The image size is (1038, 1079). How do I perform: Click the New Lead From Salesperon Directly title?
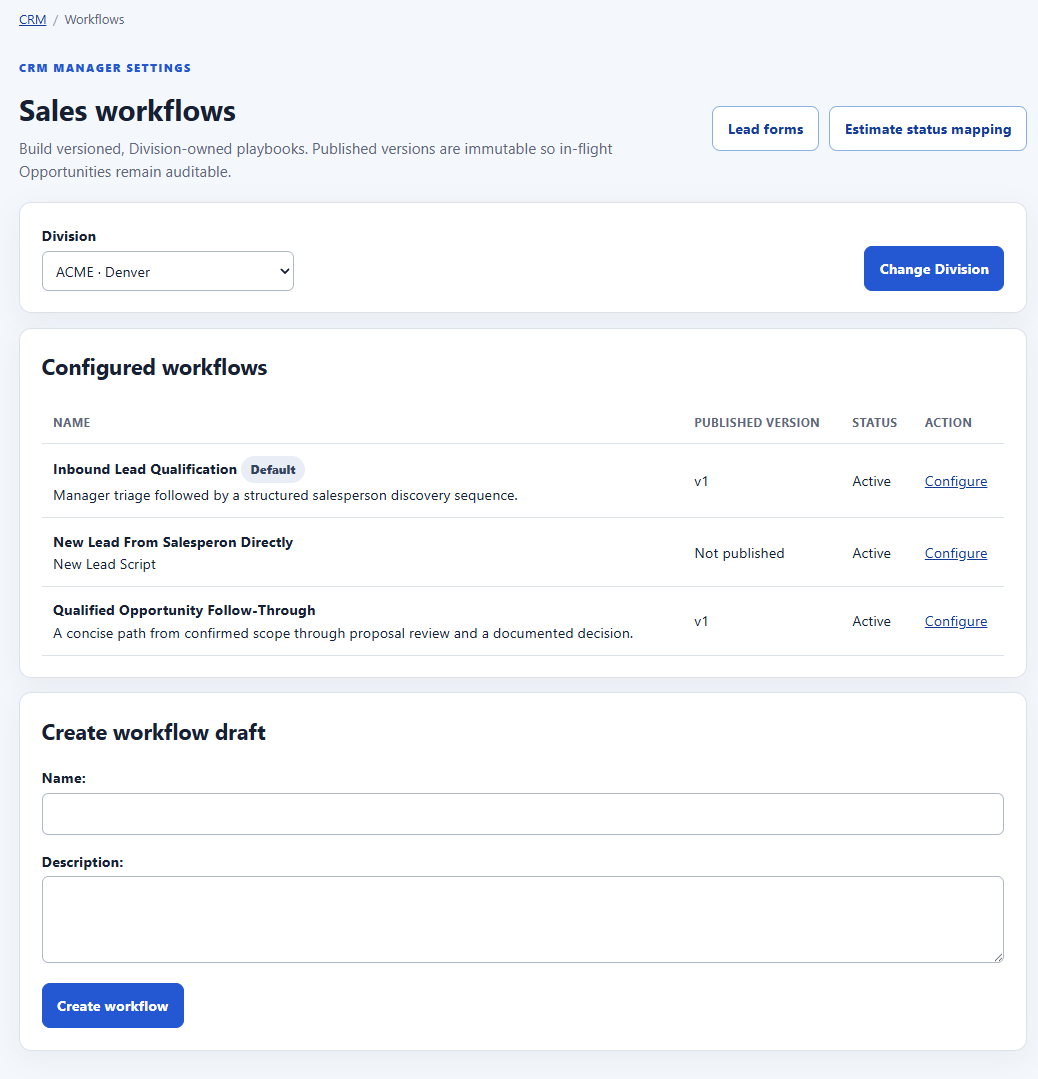pyautogui.click(x=173, y=542)
